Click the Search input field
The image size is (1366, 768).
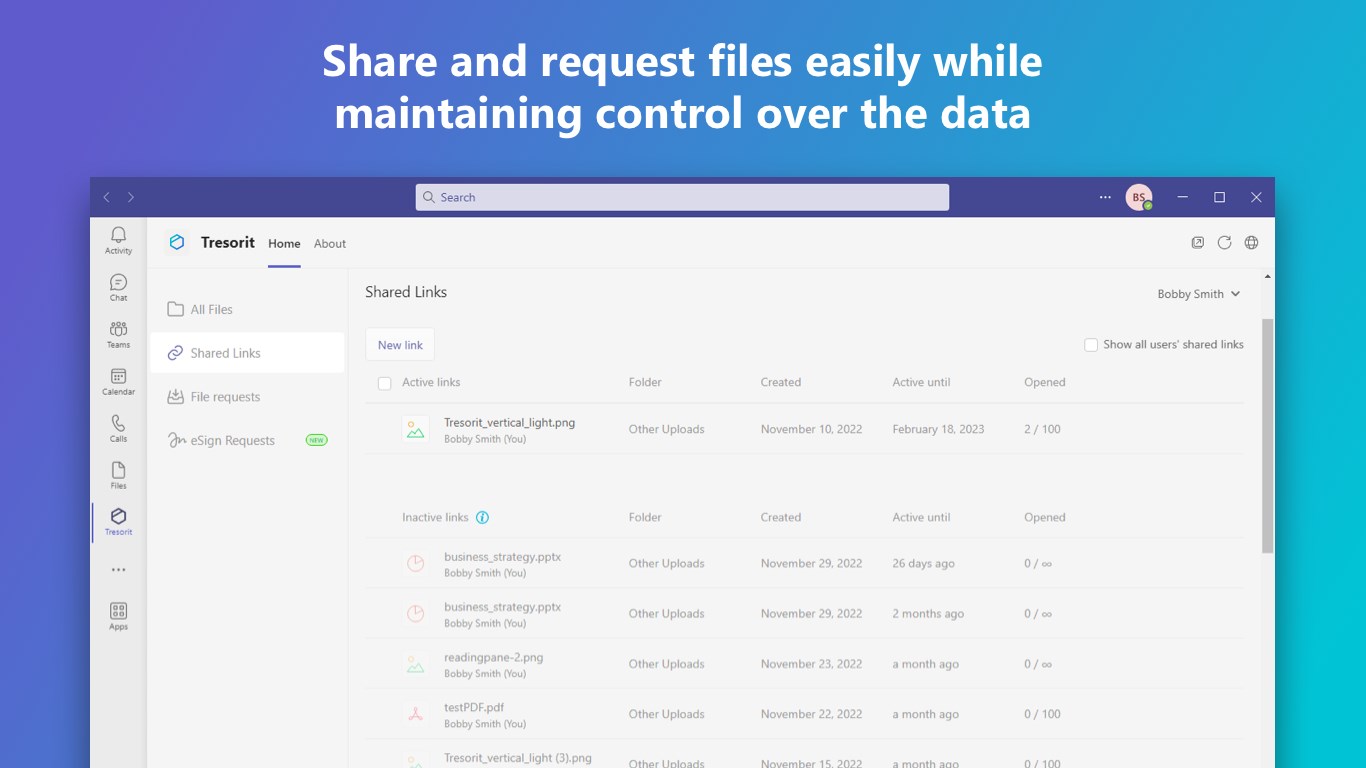(x=682, y=197)
